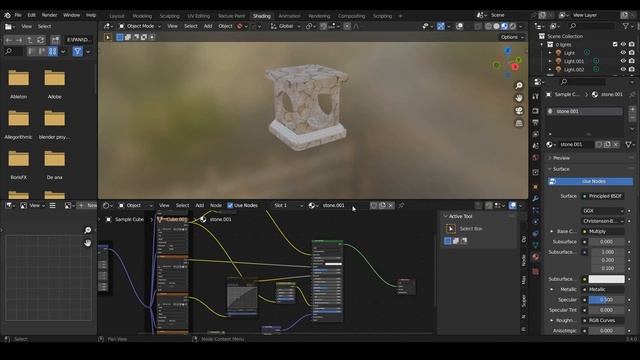Open the Allegorithmic folder
This screenshot has height=360, width=640.
coord(18,118)
